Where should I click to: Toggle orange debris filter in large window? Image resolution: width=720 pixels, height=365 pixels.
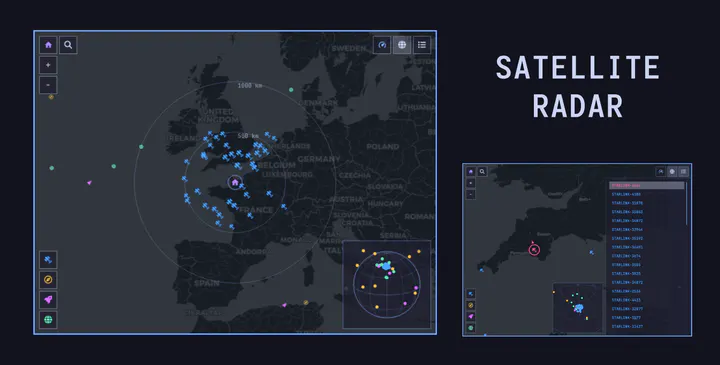pos(48,280)
